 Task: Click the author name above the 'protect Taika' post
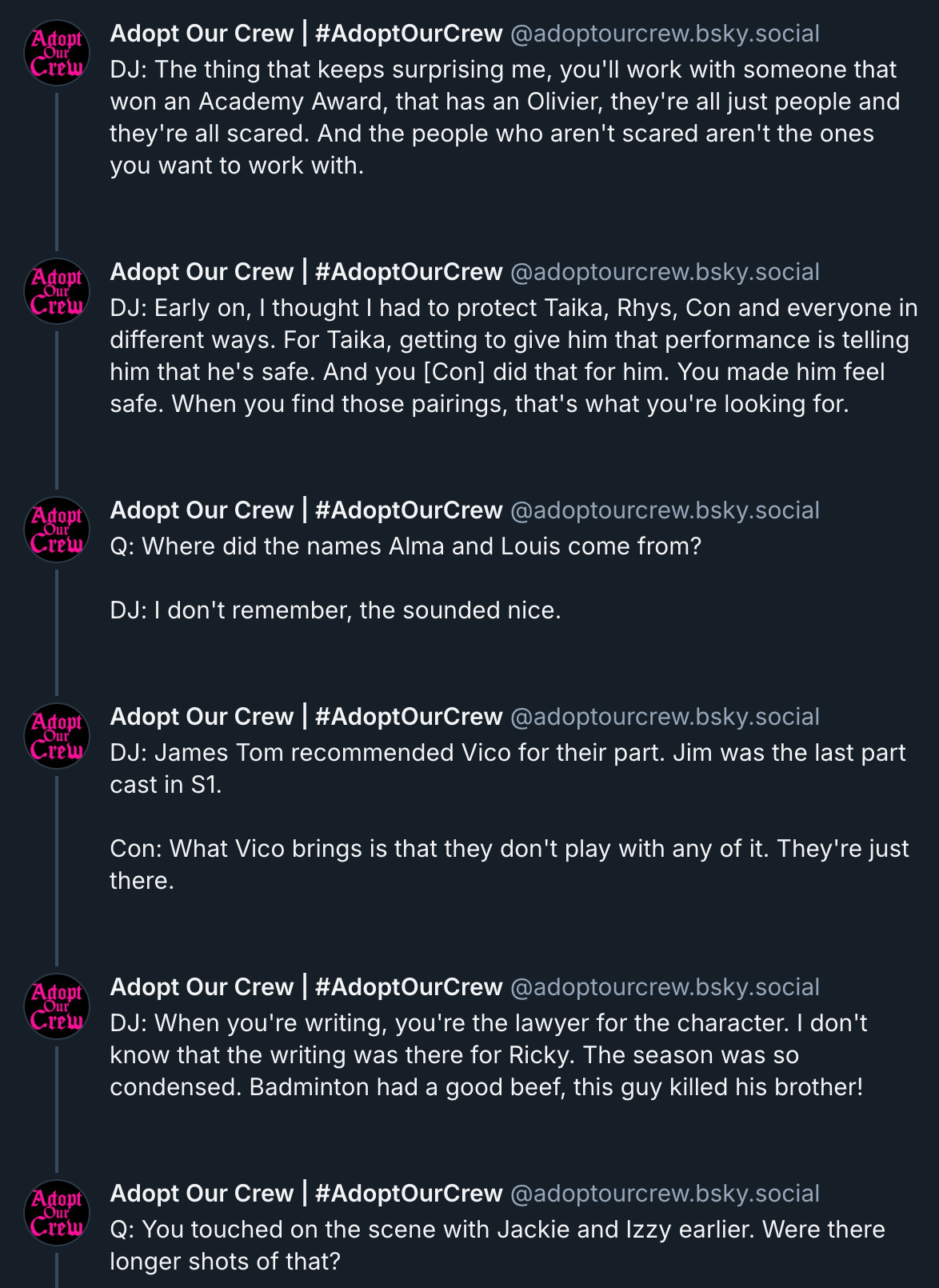tap(306, 272)
